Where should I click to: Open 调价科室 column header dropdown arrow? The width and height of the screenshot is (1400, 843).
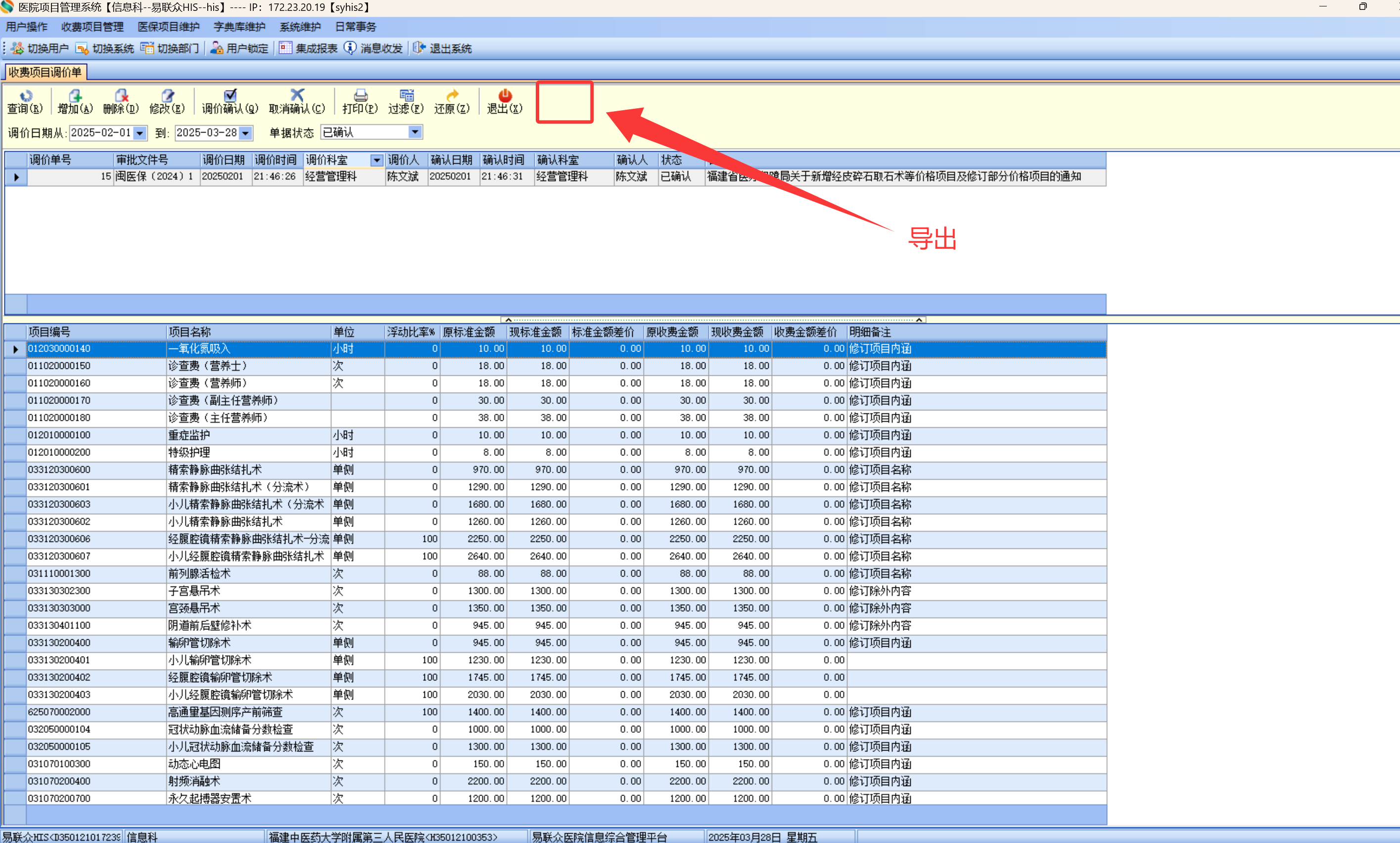pyautogui.click(x=376, y=161)
